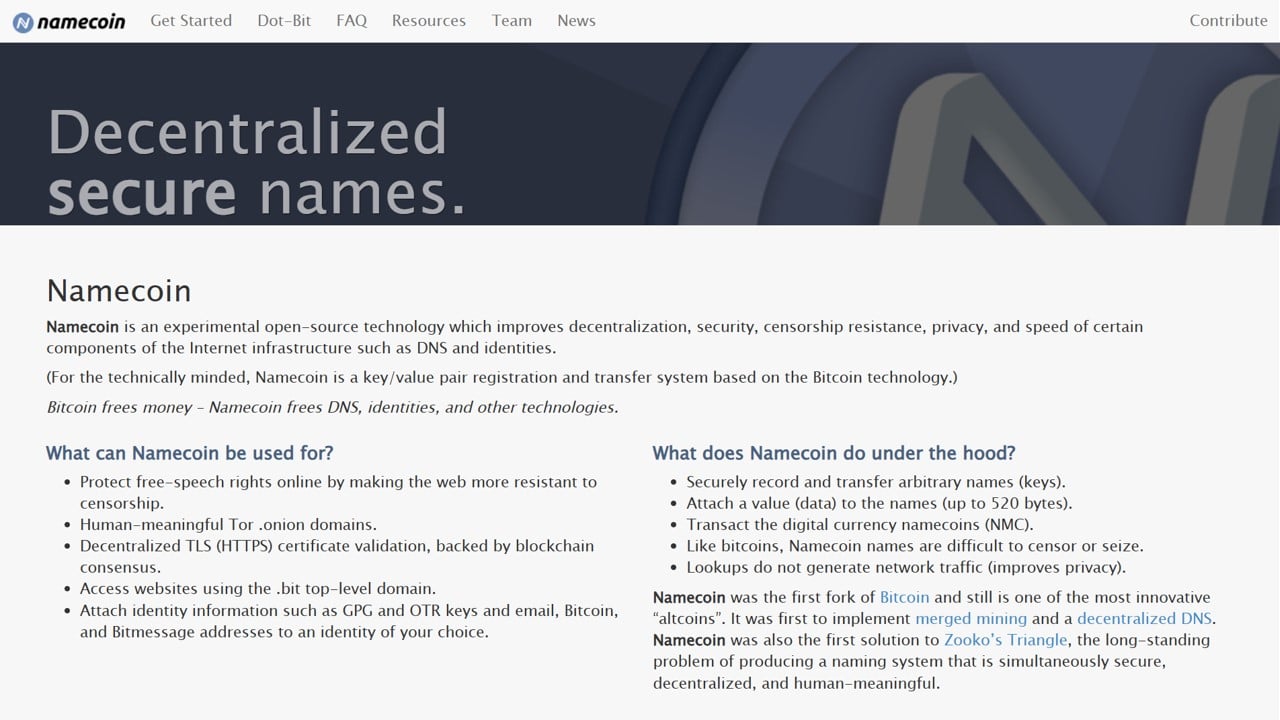
Task: Click the 'Decentralized secure names.' banner headline
Action: click(257, 161)
